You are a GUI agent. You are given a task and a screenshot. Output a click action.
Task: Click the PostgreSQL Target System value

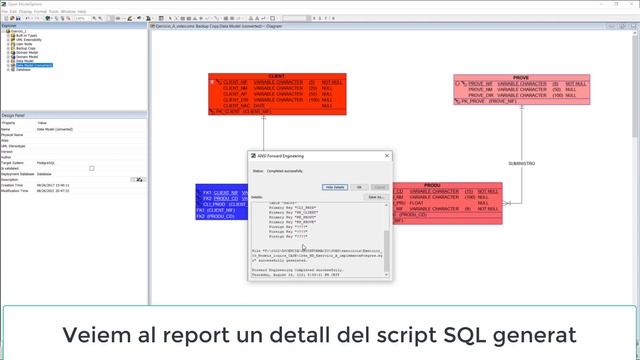pyautogui.click(x=46, y=163)
